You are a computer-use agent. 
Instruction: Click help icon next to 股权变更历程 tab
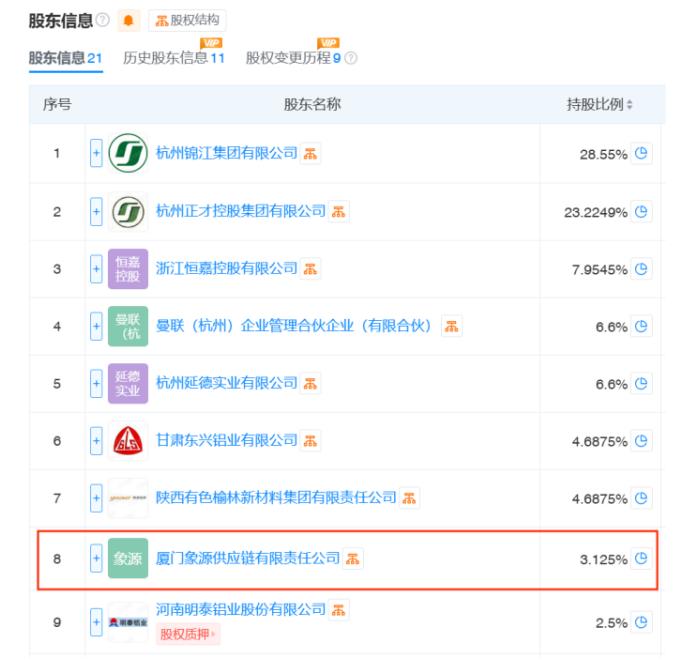(351, 59)
